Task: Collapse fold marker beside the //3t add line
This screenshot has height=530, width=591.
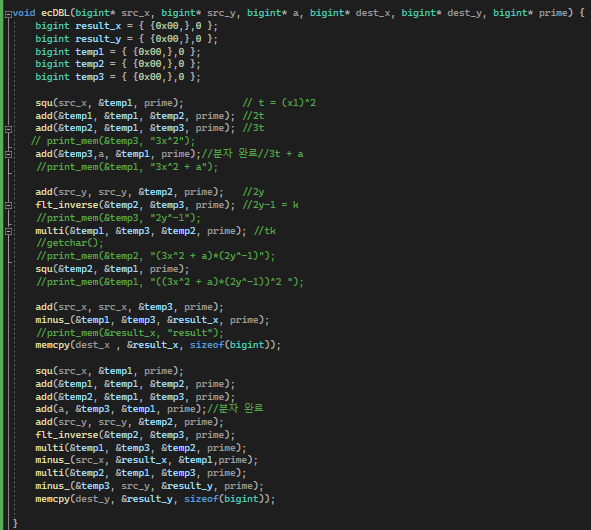Action: click(x=8, y=129)
